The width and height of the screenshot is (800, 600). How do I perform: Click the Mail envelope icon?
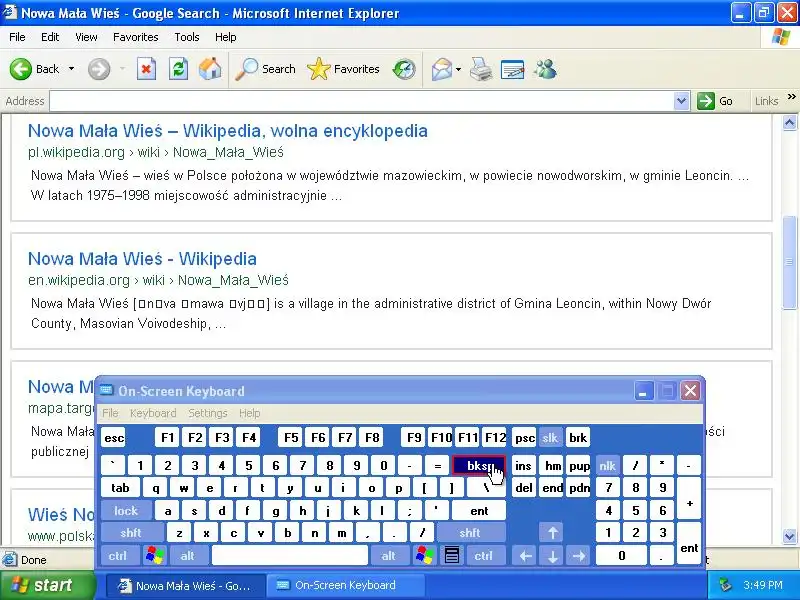(442, 69)
